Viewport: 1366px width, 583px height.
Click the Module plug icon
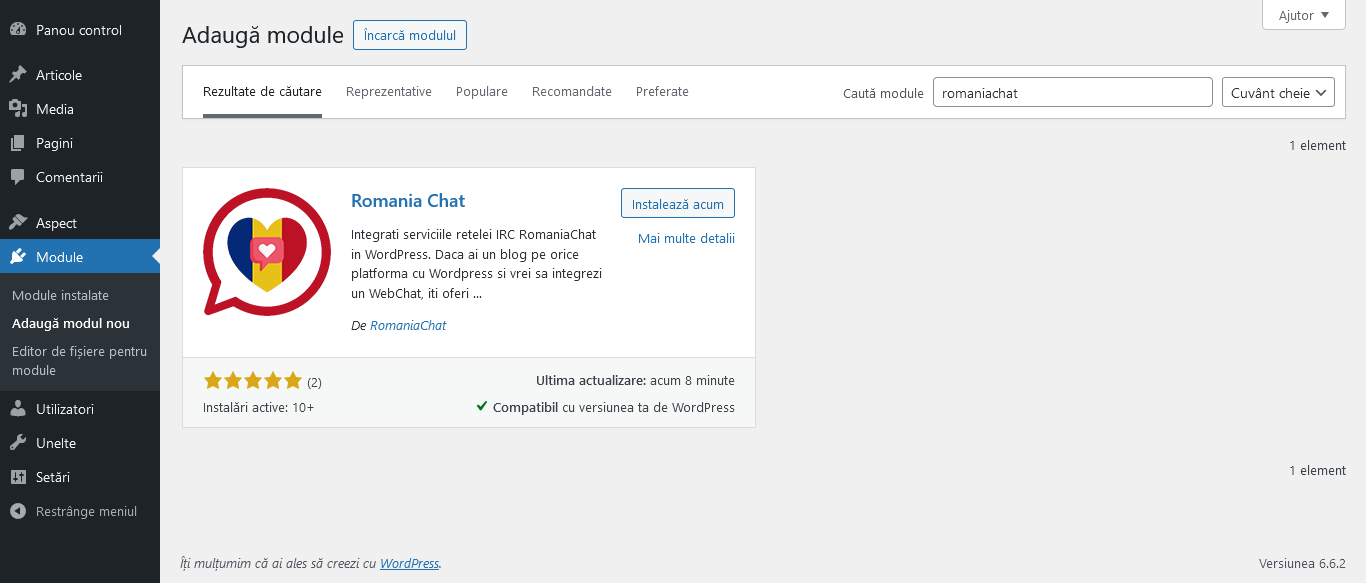(x=18, y=257)
